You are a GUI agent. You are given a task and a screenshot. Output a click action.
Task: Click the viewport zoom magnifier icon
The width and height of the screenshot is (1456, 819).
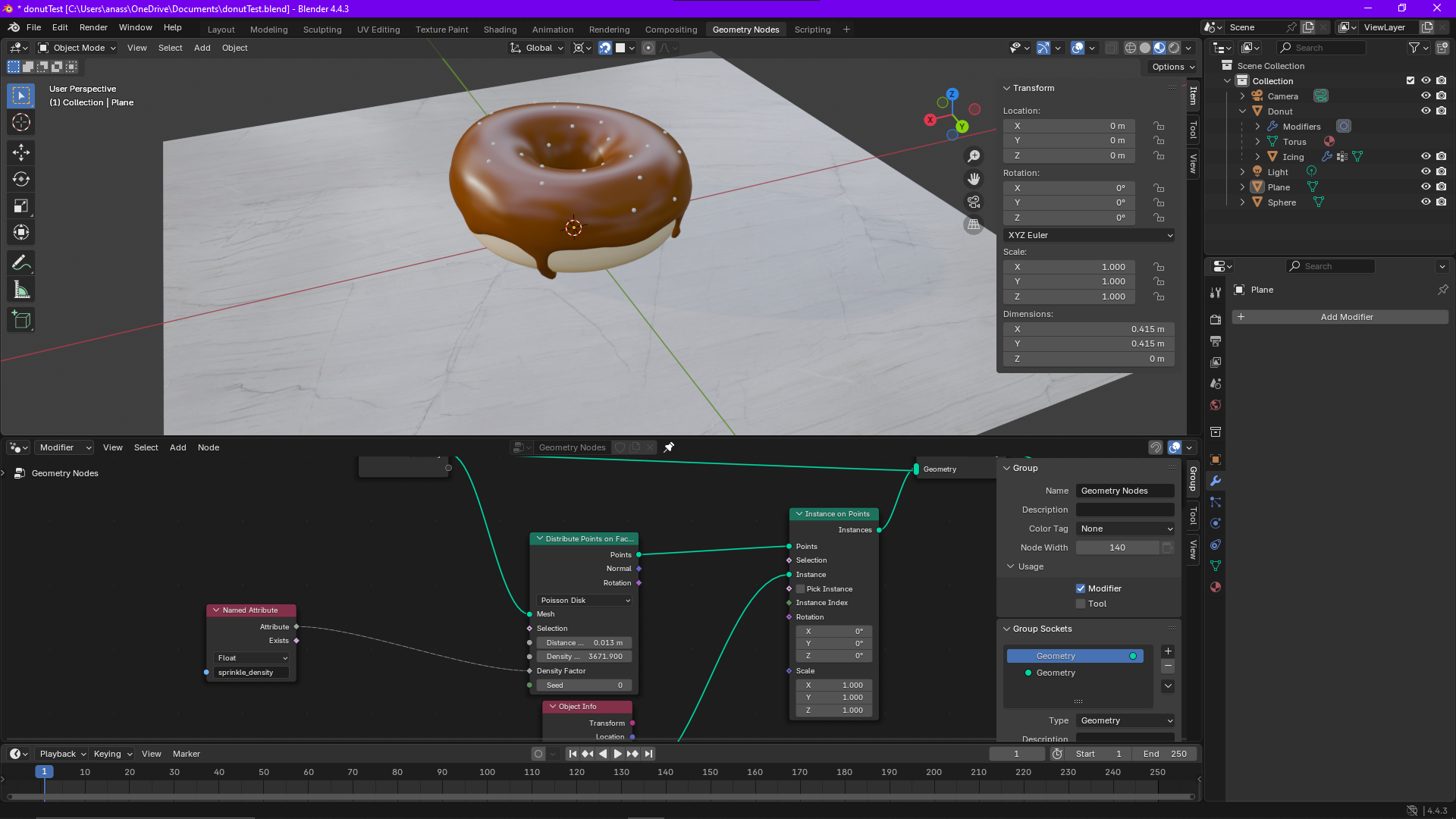point(974,156)
